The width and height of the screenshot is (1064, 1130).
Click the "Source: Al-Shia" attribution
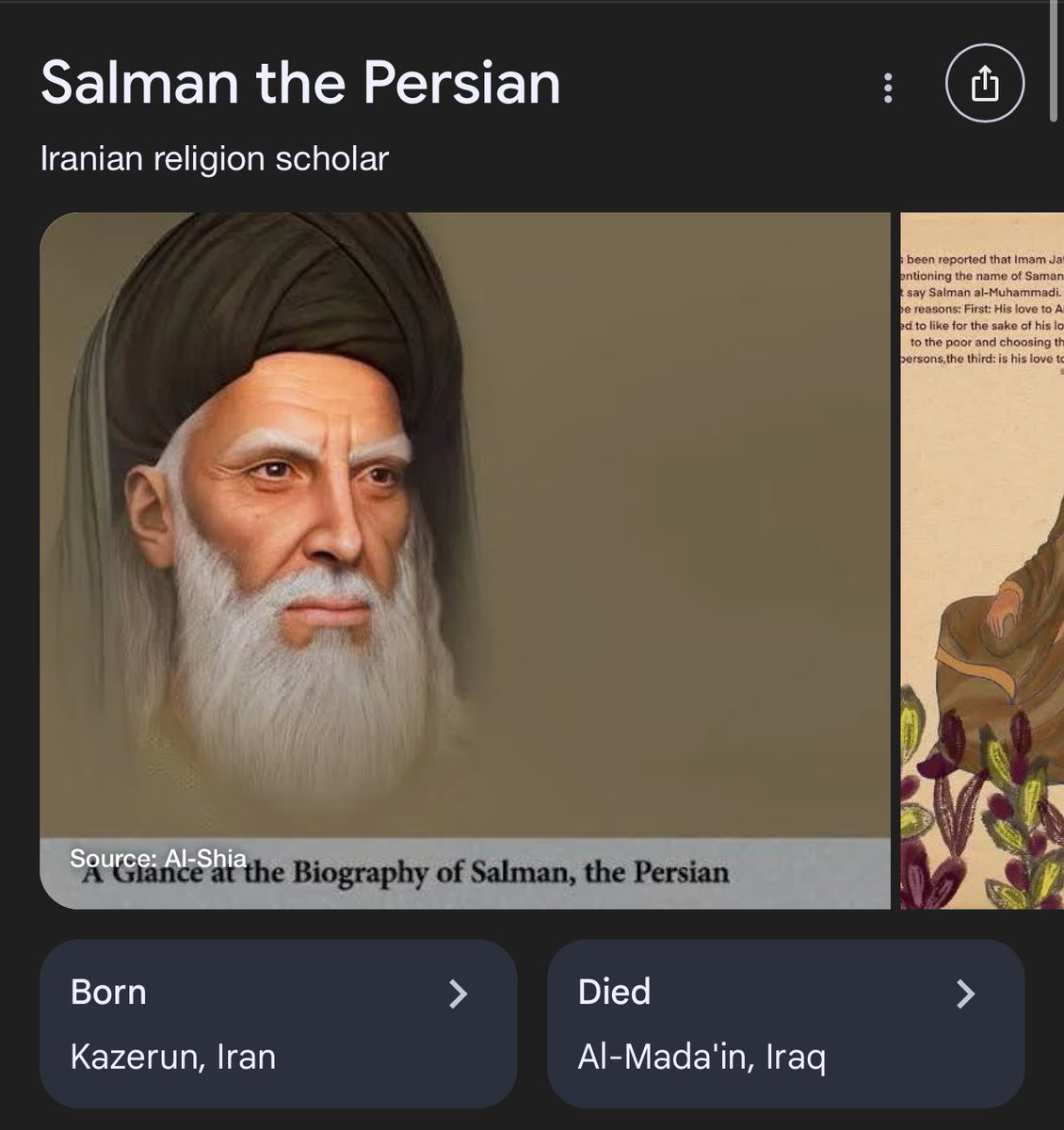[x=158, y=858]
